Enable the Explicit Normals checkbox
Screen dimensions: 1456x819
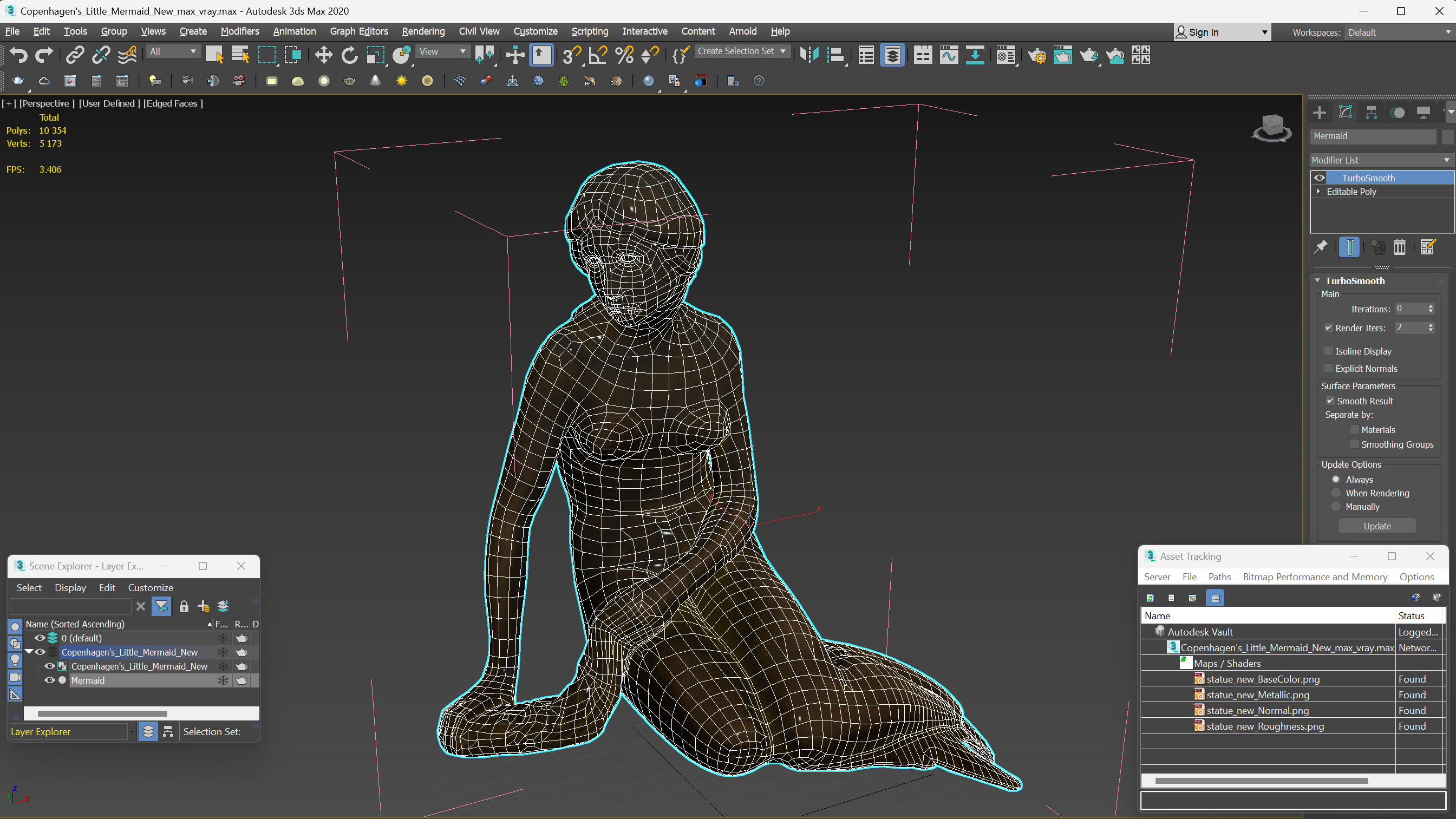[x=1329, y=369]
